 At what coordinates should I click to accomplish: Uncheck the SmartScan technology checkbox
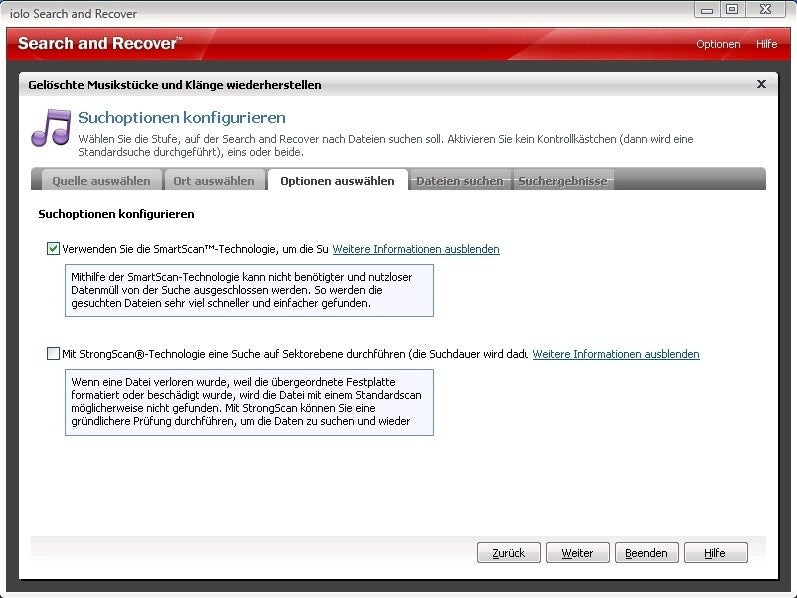coord(53,249)
